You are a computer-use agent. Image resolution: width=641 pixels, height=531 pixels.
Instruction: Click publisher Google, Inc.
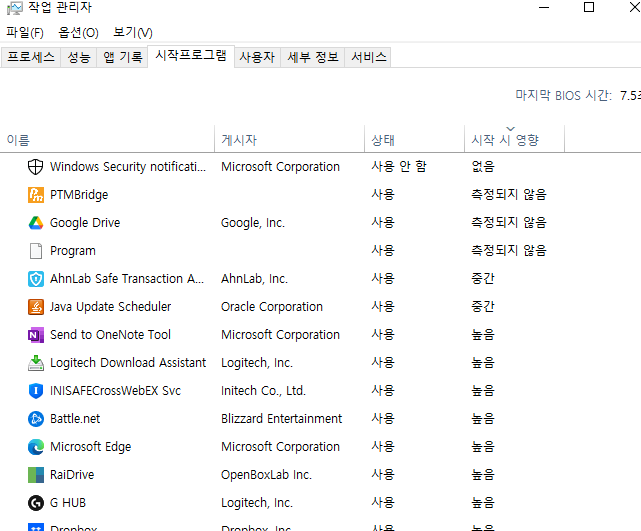tap(253, 223)
